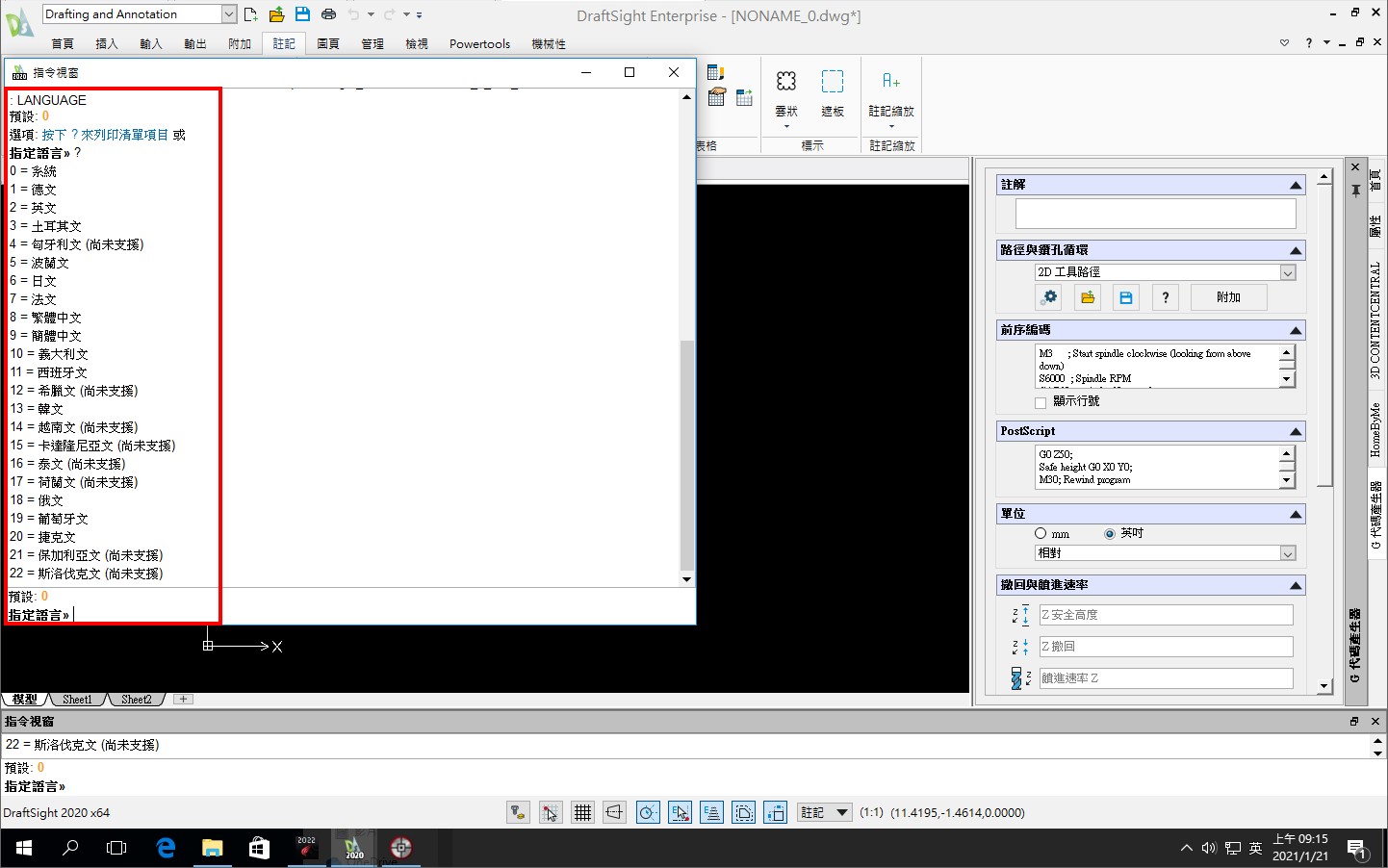Image resolution: width=1388 pixels, height=868 pixels.
Task: Click the Print icon in the quick access toolbar
Action: 328,14
